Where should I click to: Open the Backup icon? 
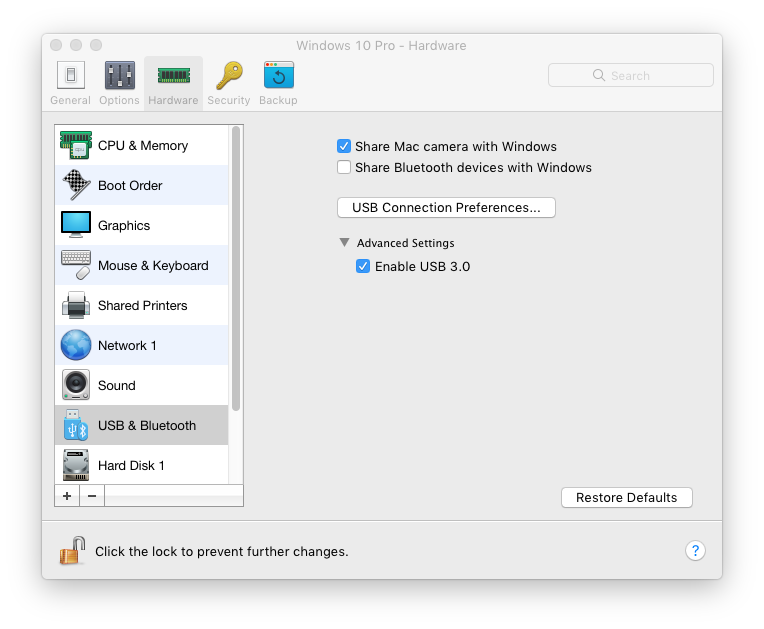click(x=279, y=75)
